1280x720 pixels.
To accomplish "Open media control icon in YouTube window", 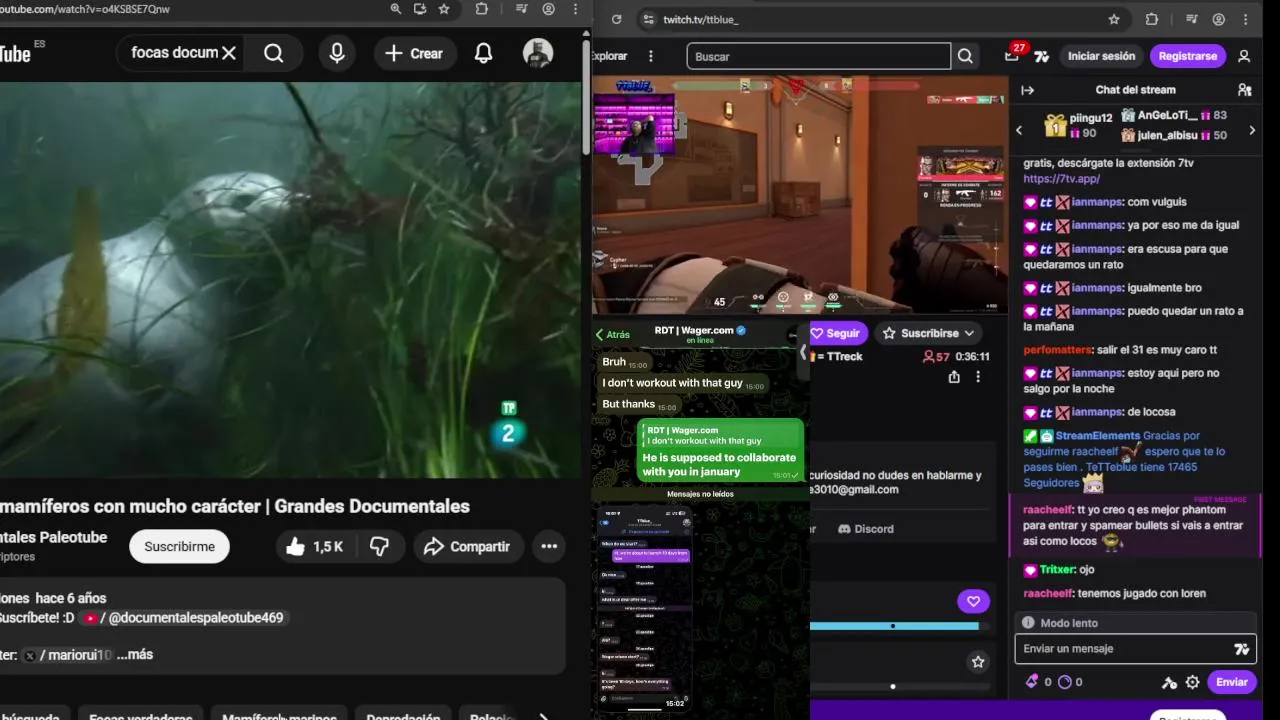I will coord(521,8).
